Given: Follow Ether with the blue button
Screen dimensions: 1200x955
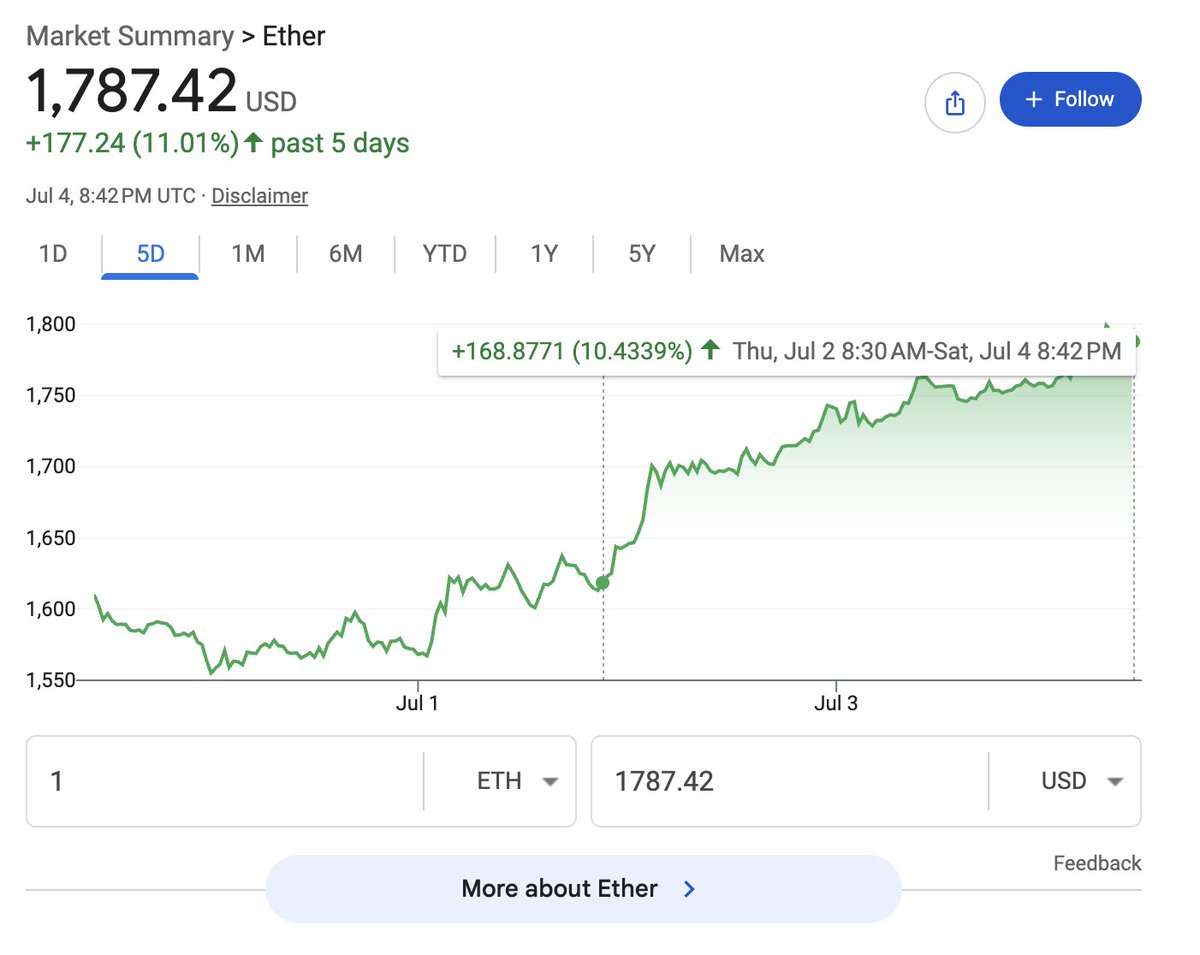Looking at the screenshot, I should tap(1070, 99).
